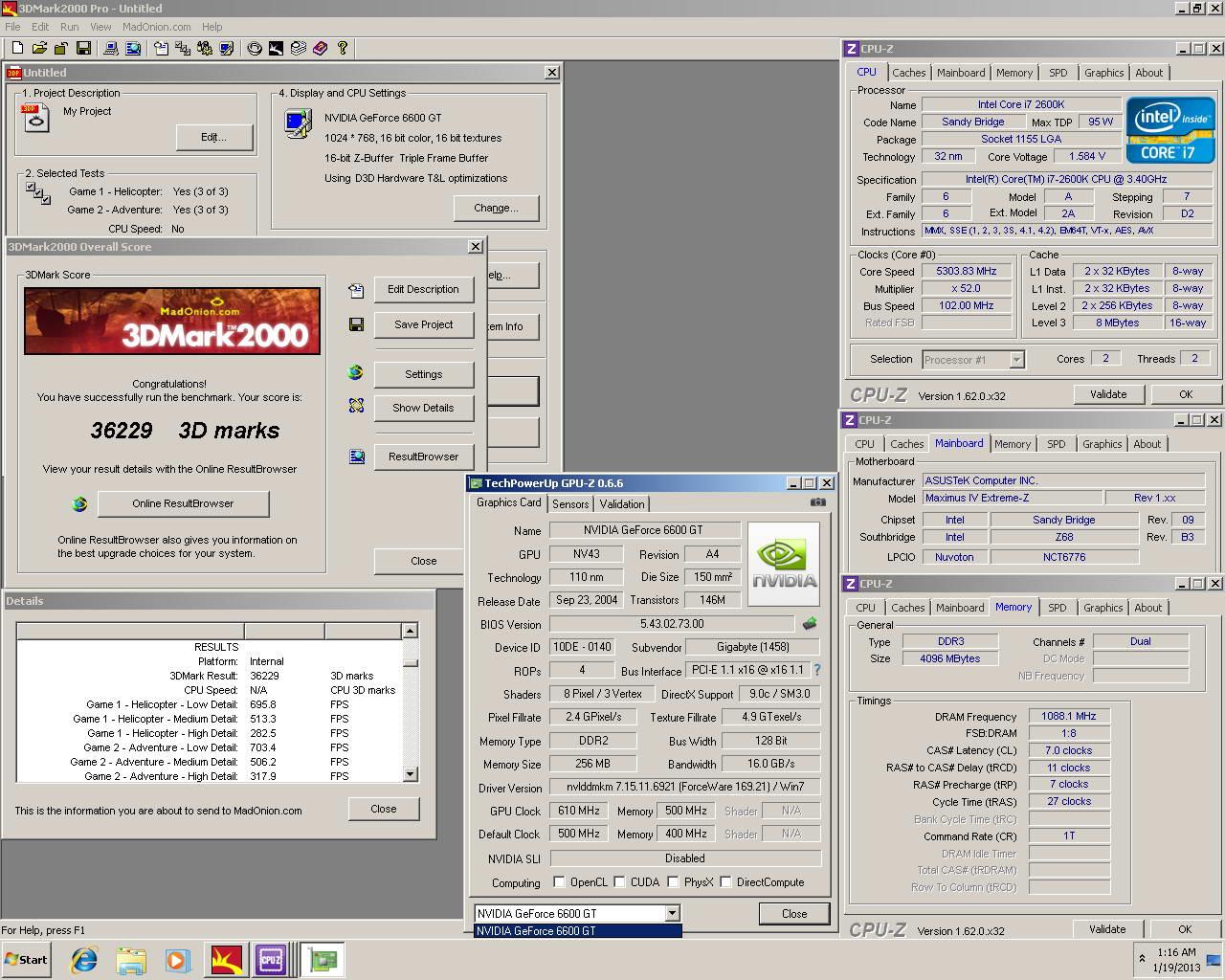Click the icon beside ResultBrowser button

(x=356, y=457)
